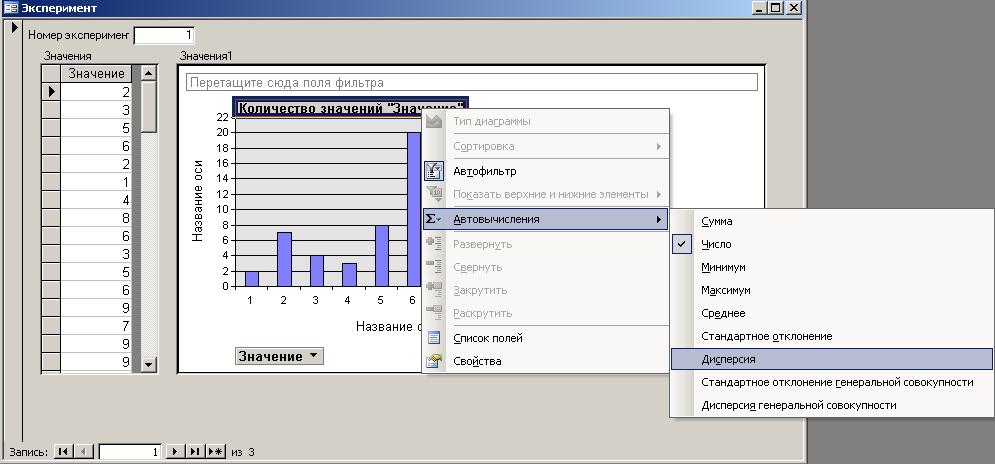Viewport: 995px width, 464px height.
Task: Click the chart bar for category 1
Action: click(x=252, y=279)
